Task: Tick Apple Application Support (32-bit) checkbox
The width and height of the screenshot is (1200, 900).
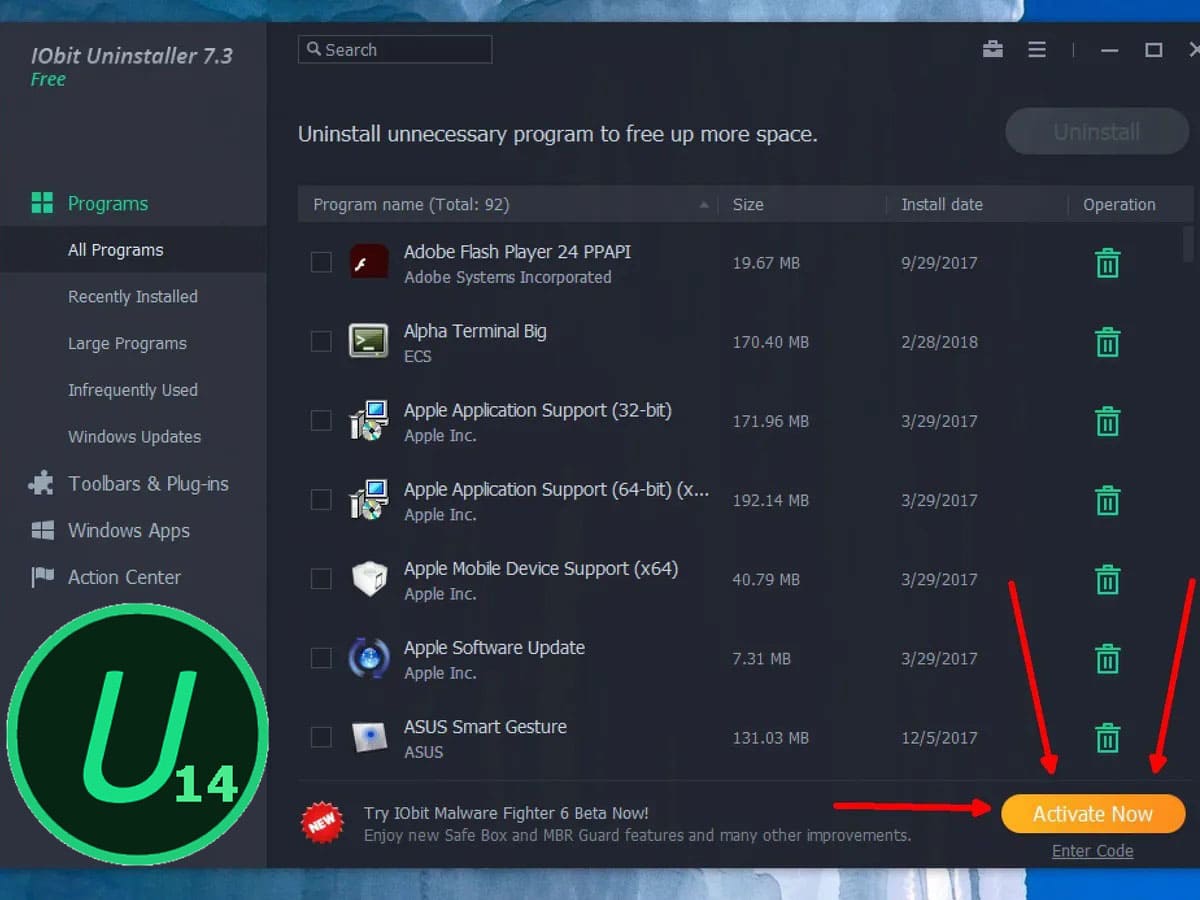Action: click(x=321, y=420)
